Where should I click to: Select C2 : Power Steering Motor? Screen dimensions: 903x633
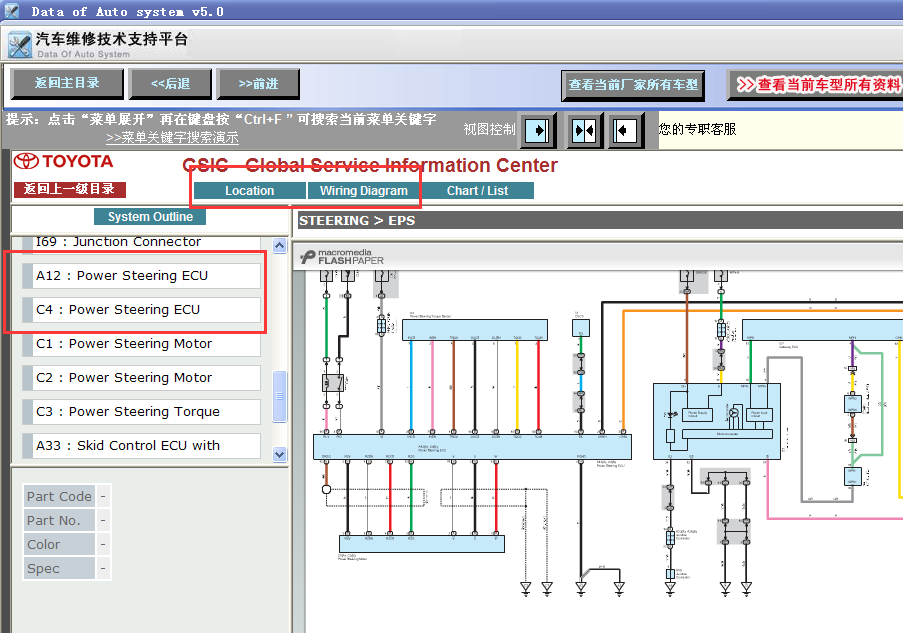[x=141, y=377]
